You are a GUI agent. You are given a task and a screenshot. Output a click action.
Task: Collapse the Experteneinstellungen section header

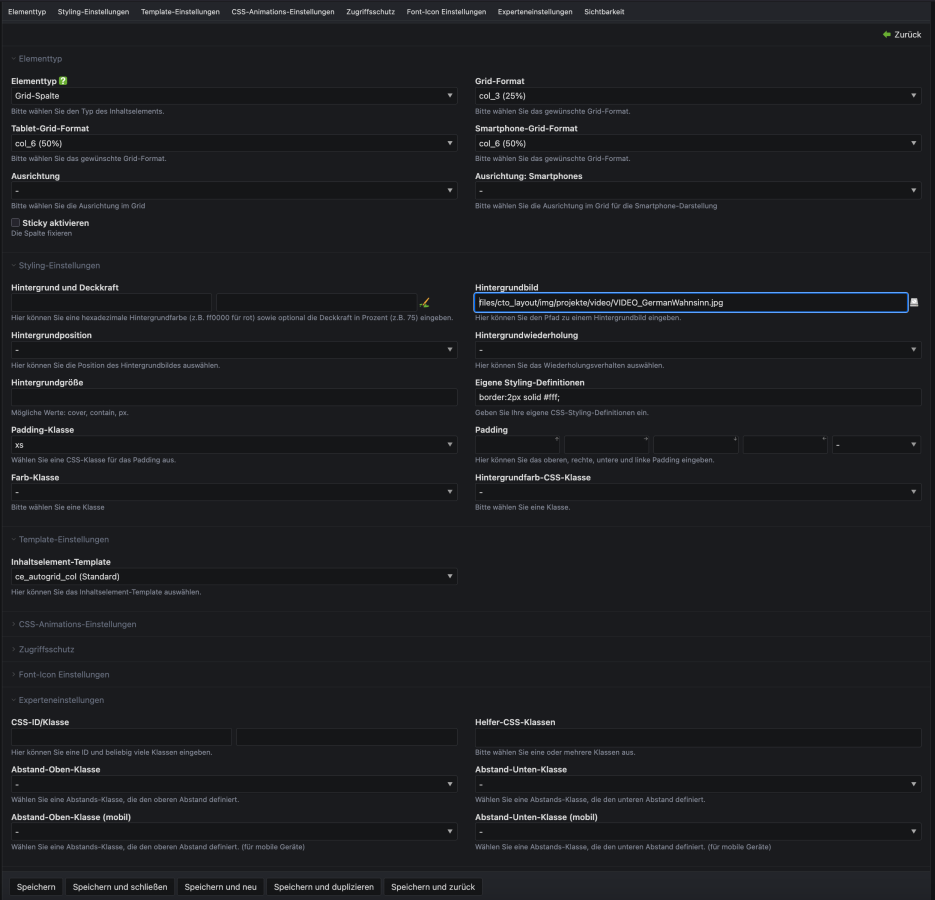61,700
